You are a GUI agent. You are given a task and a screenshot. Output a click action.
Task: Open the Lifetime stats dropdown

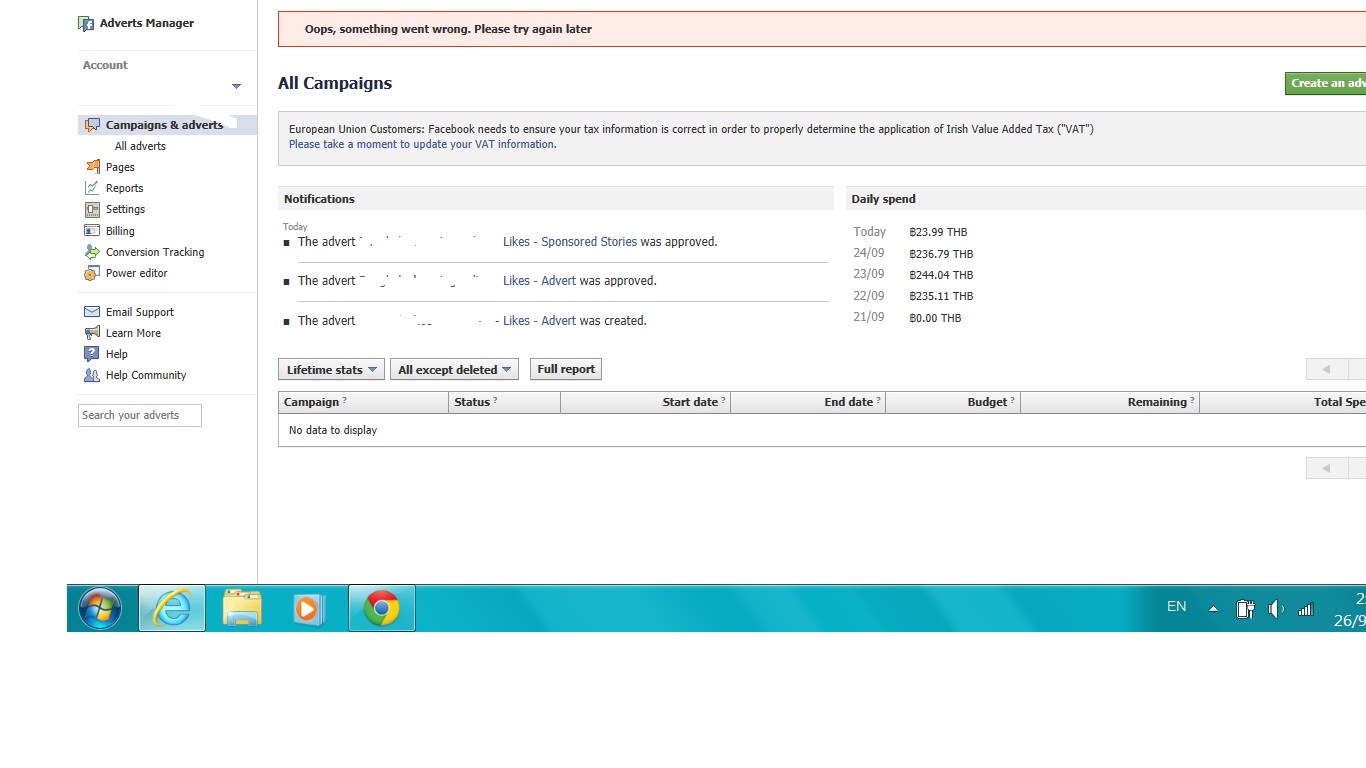pyautogui.click(x=331, y=369)
